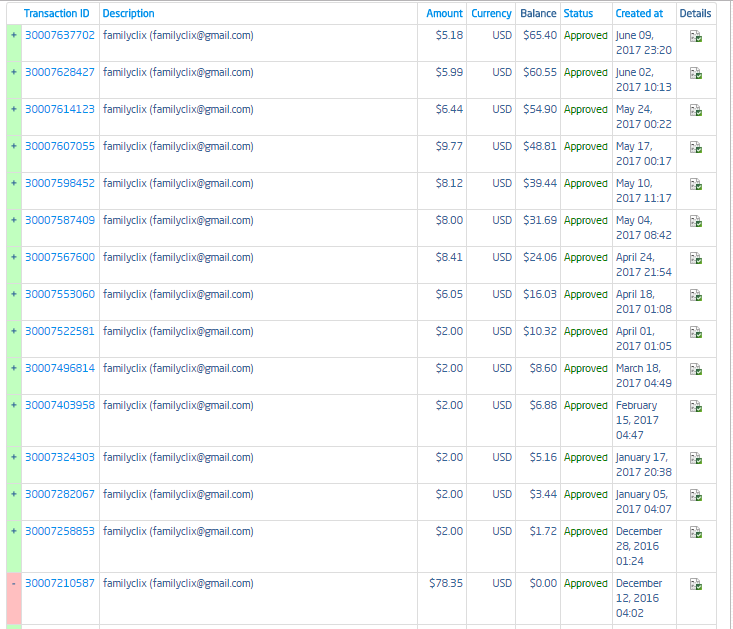
Task: Open details icon for transaction 30007282067
Action: coord(696,495)
